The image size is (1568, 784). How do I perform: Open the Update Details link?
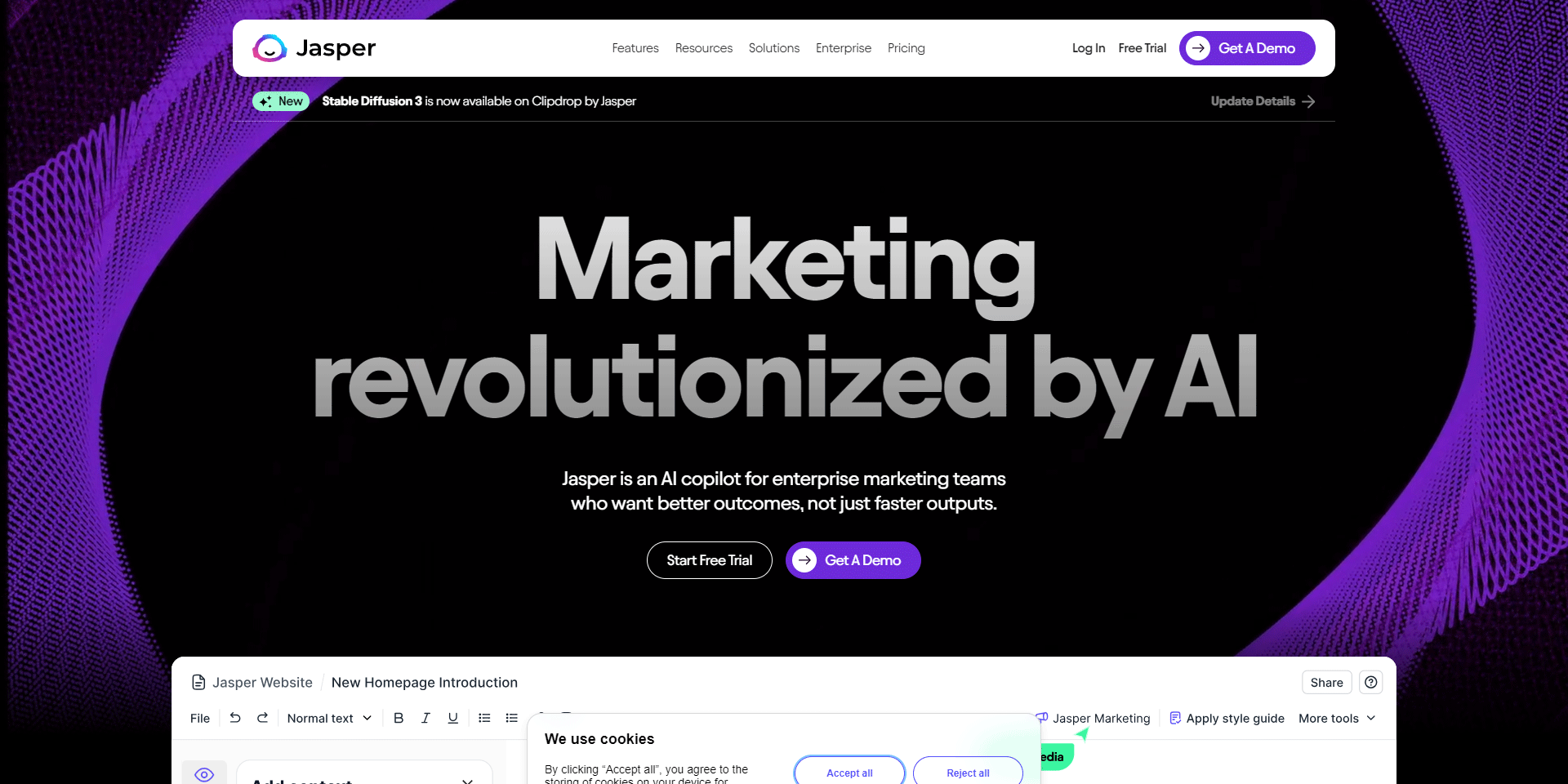click(x=1262, y=101)
